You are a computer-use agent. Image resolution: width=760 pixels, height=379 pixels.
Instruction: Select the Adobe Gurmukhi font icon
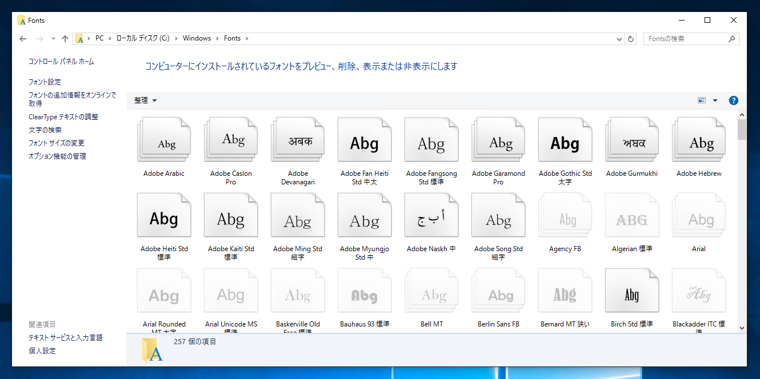pos(632,140)
